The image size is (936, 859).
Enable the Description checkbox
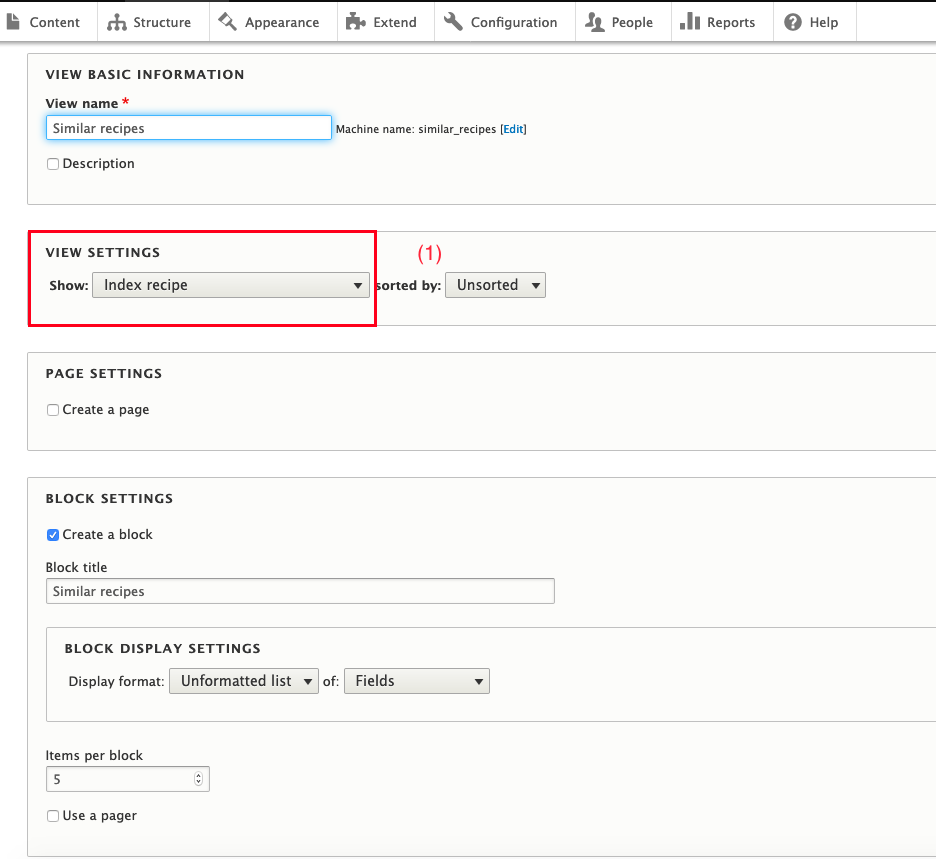tap(53, 164)
